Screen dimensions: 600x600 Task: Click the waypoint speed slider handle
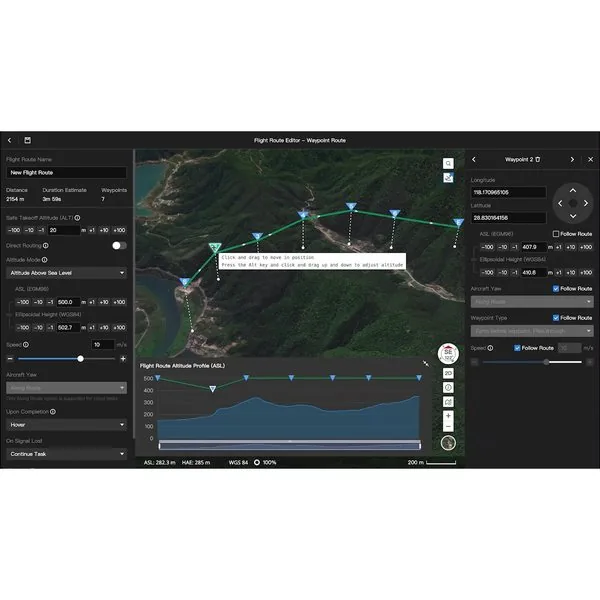click(x=546, y=362)
